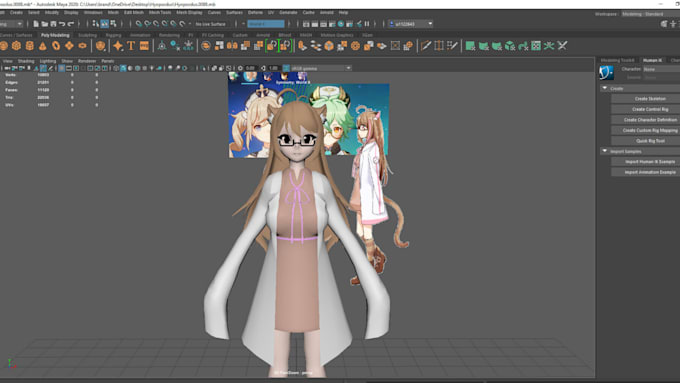The height and width of the screenshot is (383, 680).
Task: Toggle the sRGB gamma view transform button
Action: point(286,68)
